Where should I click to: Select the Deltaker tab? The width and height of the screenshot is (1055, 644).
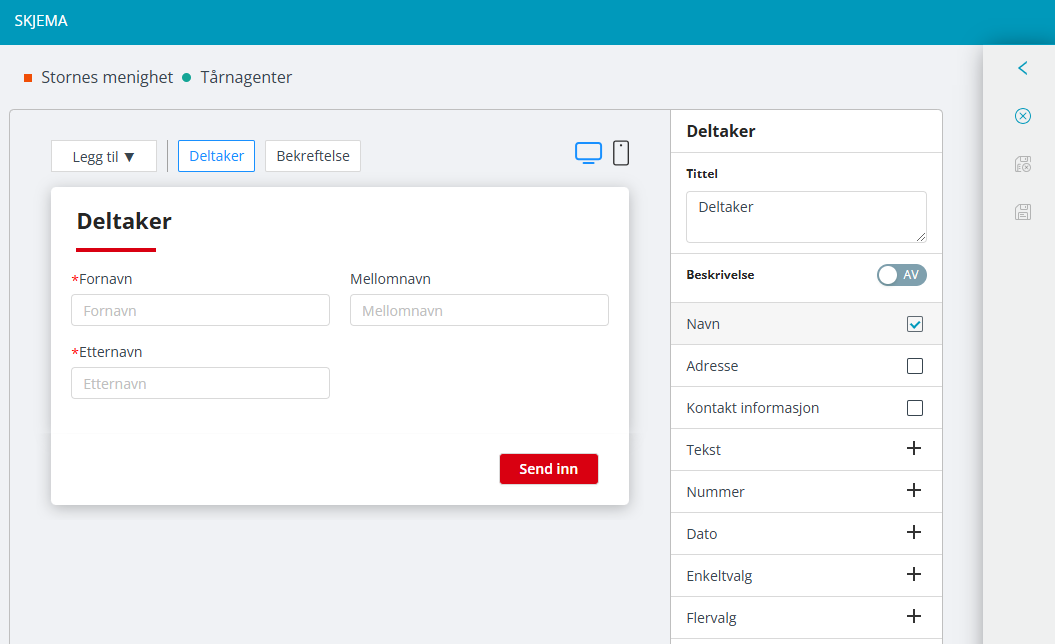[216, 156]
